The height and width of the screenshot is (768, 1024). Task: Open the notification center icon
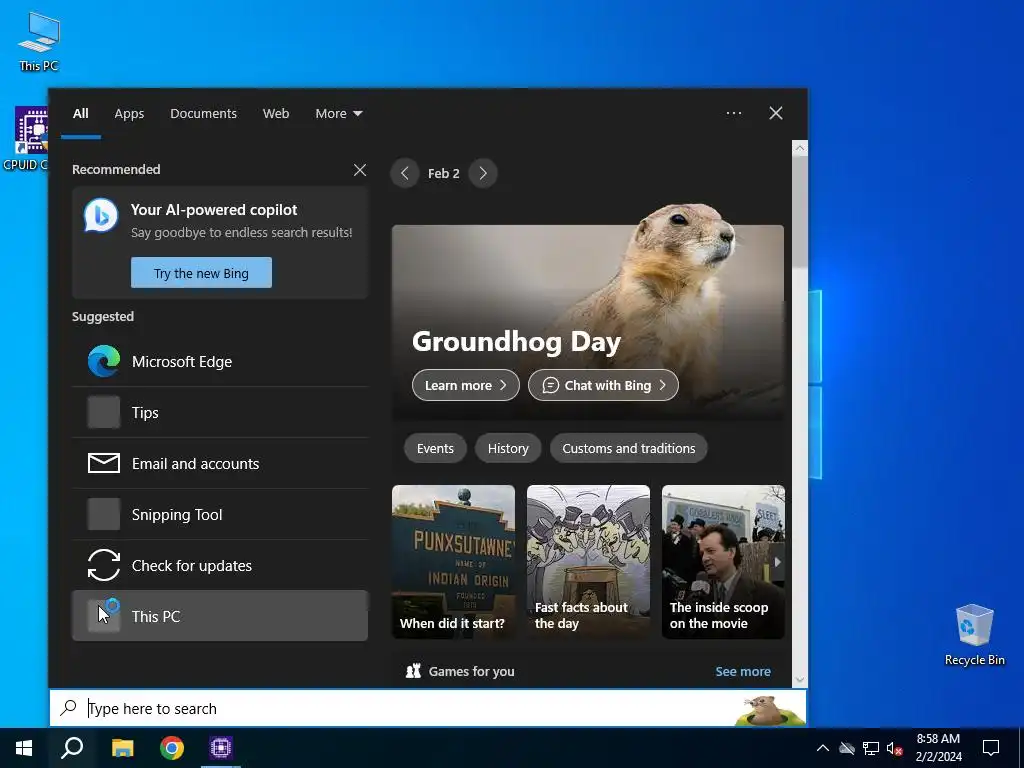[991, 748]
